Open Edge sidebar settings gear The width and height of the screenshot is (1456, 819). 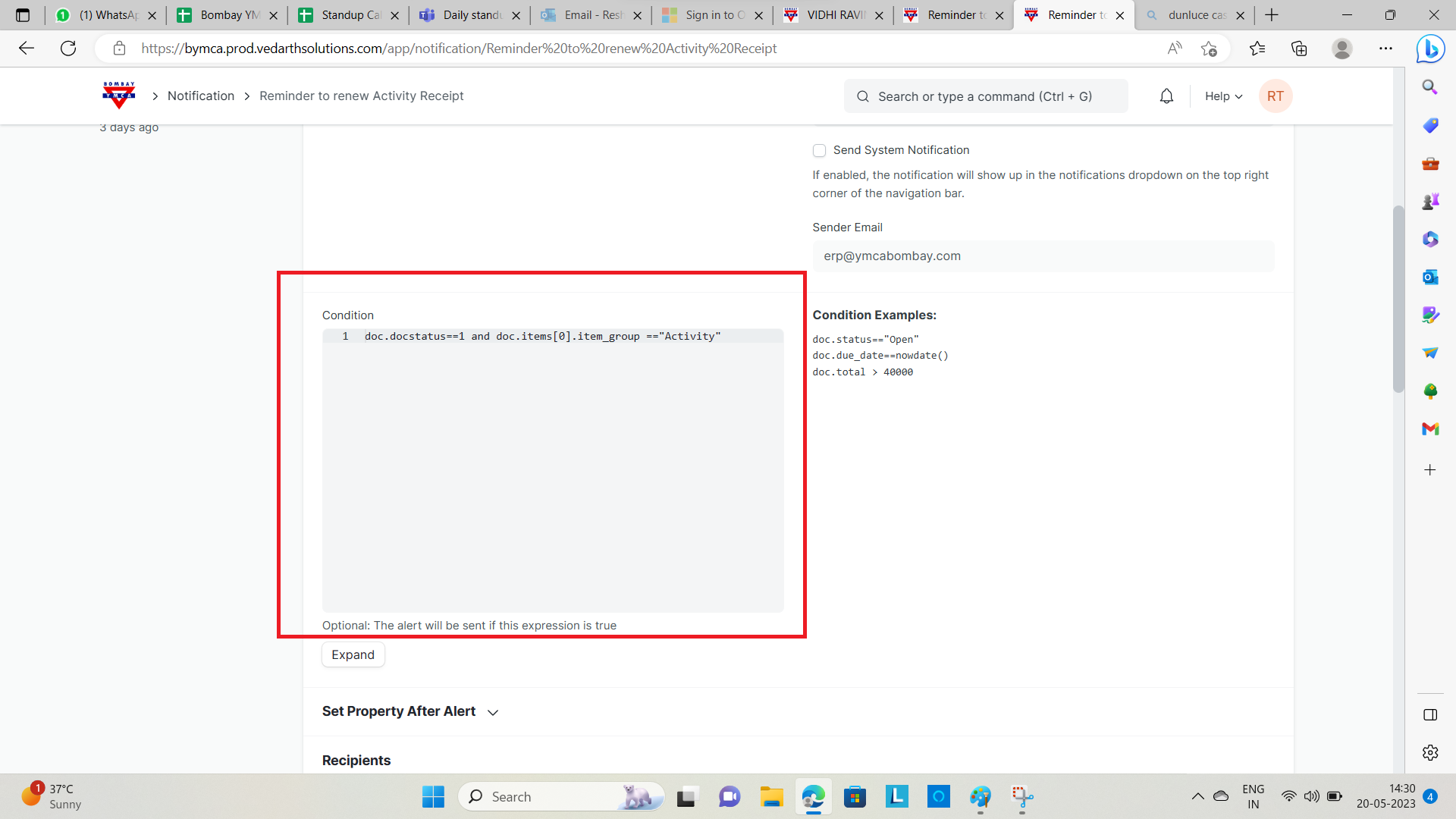(x=1430, y=752)
